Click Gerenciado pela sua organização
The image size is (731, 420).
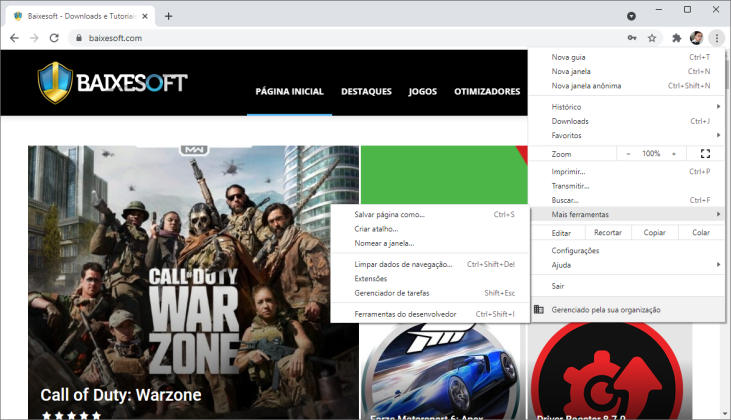point(627,310)
